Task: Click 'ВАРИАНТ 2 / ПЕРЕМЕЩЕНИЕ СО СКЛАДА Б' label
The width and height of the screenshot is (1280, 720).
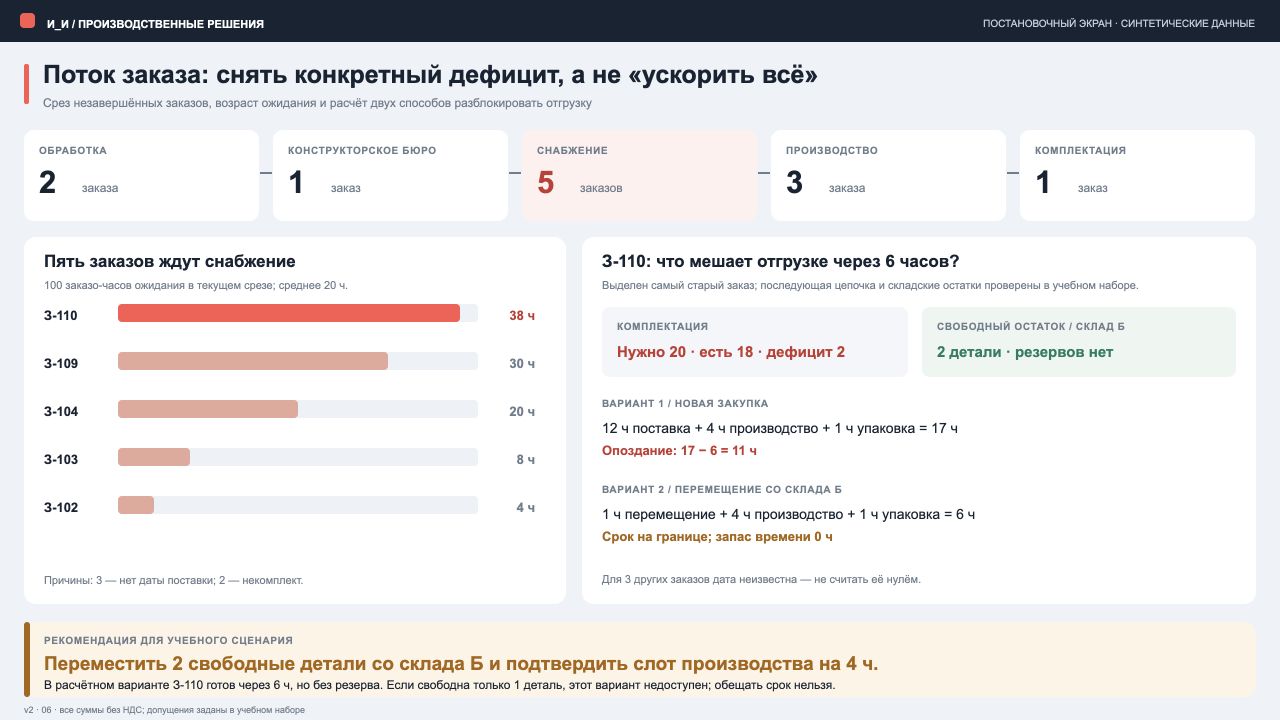Action: [722, 489]
